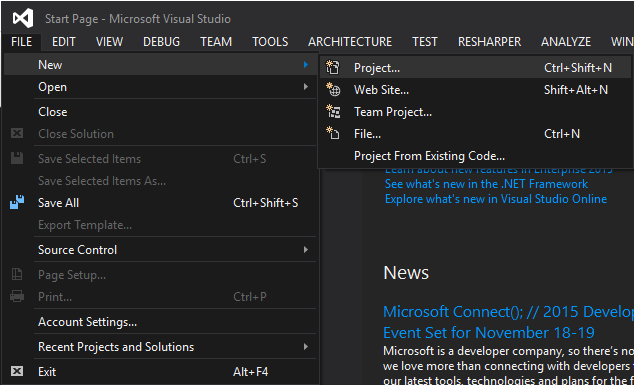The image size is (634, 385).
Task: Expand Recent Projects and Solutions arrow
Action: [x=306, y=347]
